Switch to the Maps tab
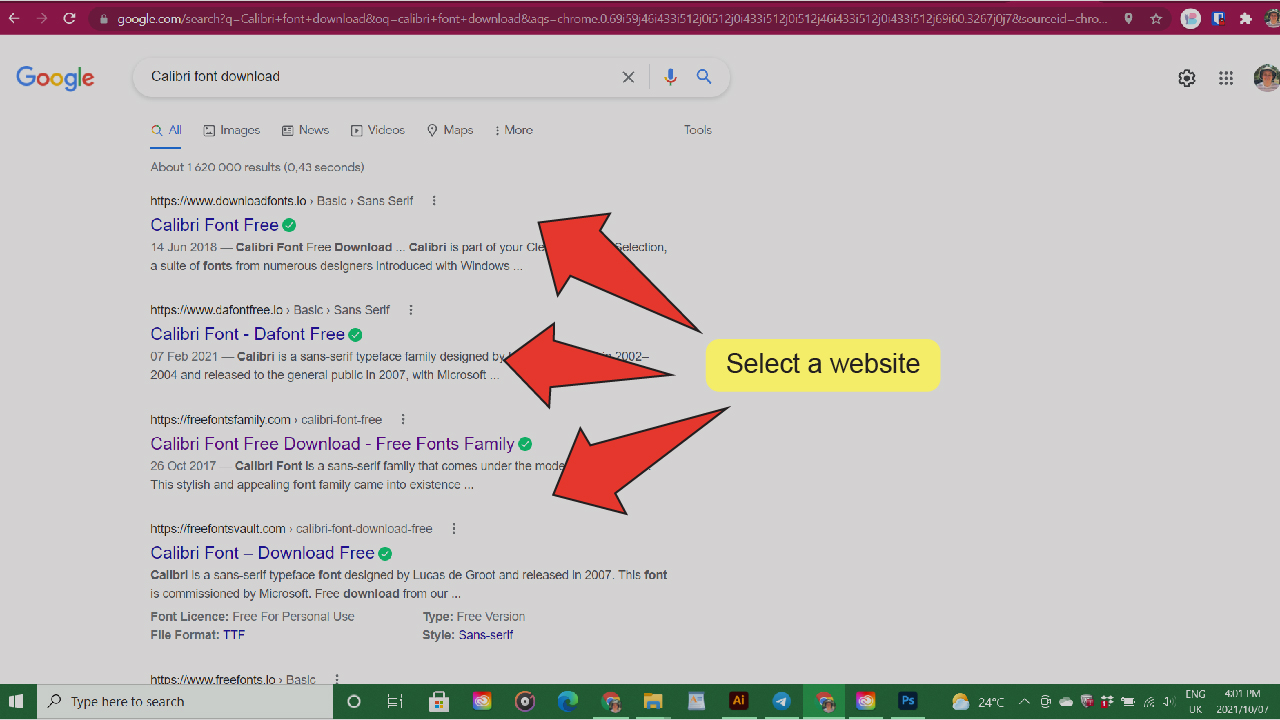 pyautogui.click(x=450, y=130)
